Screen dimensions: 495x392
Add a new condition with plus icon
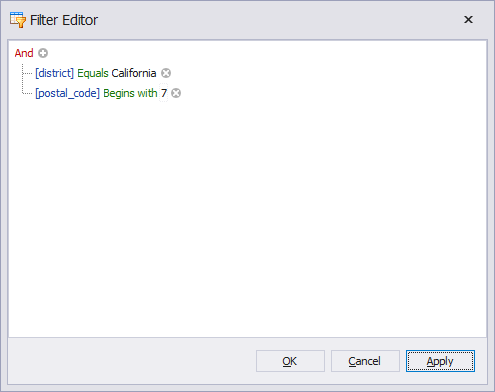point(43,53)
